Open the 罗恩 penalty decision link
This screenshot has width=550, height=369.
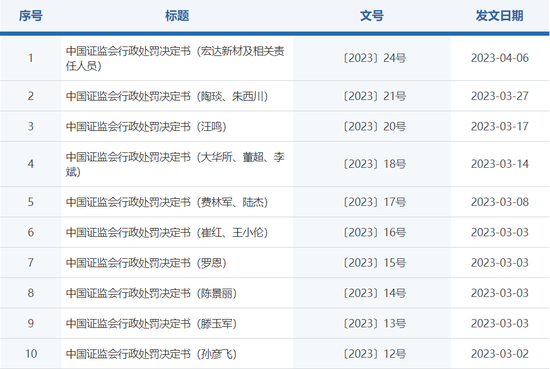pyautogui.click(x=146, y=263)
